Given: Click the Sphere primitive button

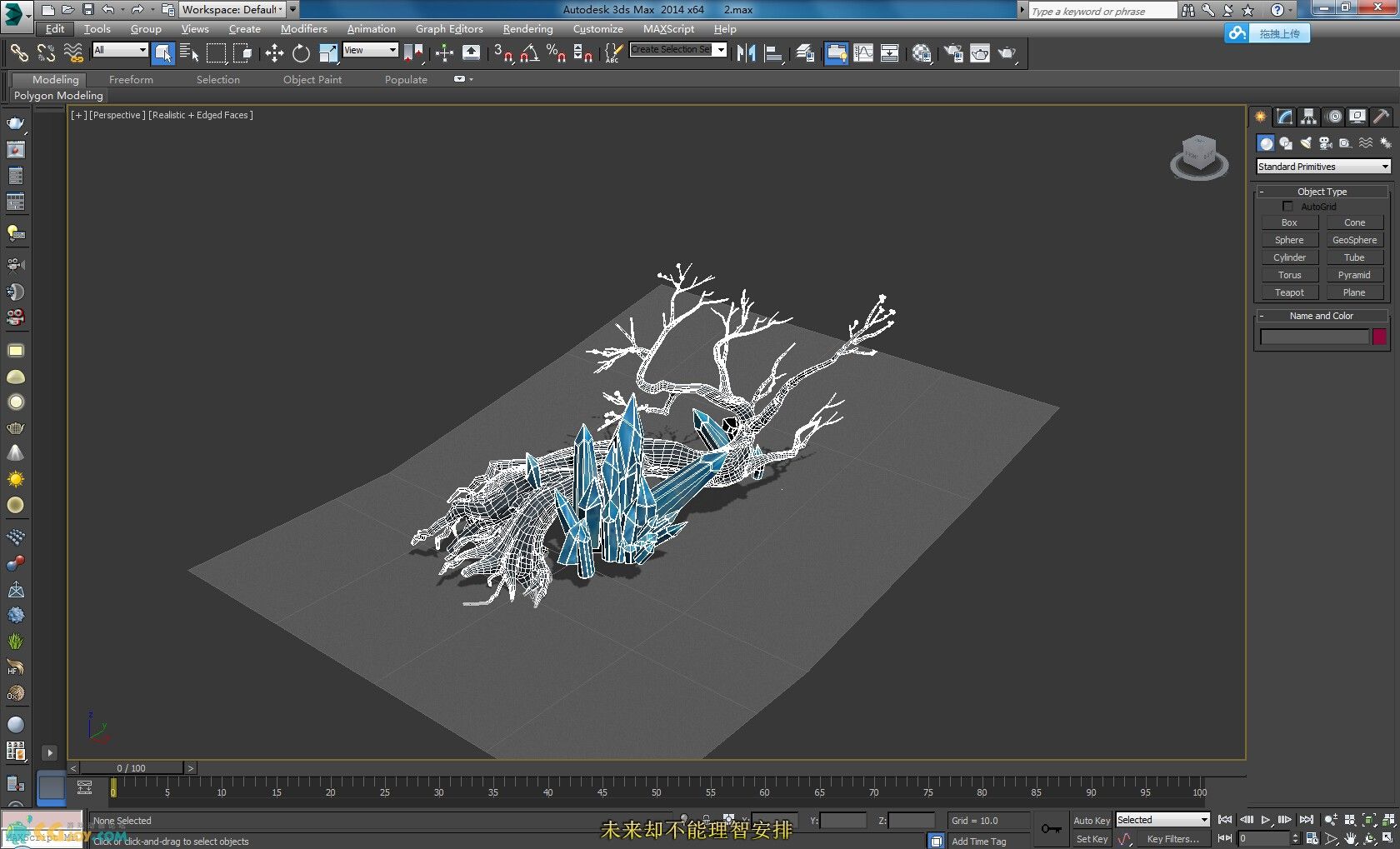Looking at the screenshot, I should (x=1289, y=240).
